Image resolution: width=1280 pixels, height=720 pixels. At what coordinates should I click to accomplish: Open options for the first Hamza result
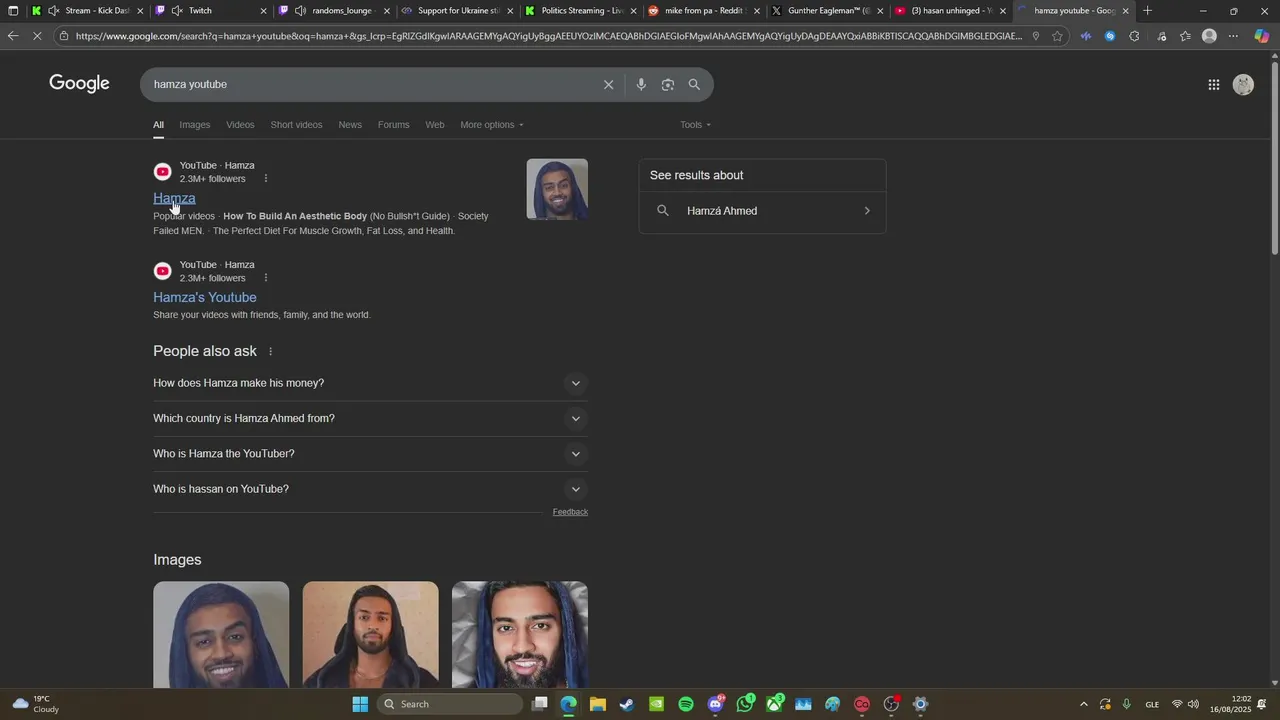265,179
